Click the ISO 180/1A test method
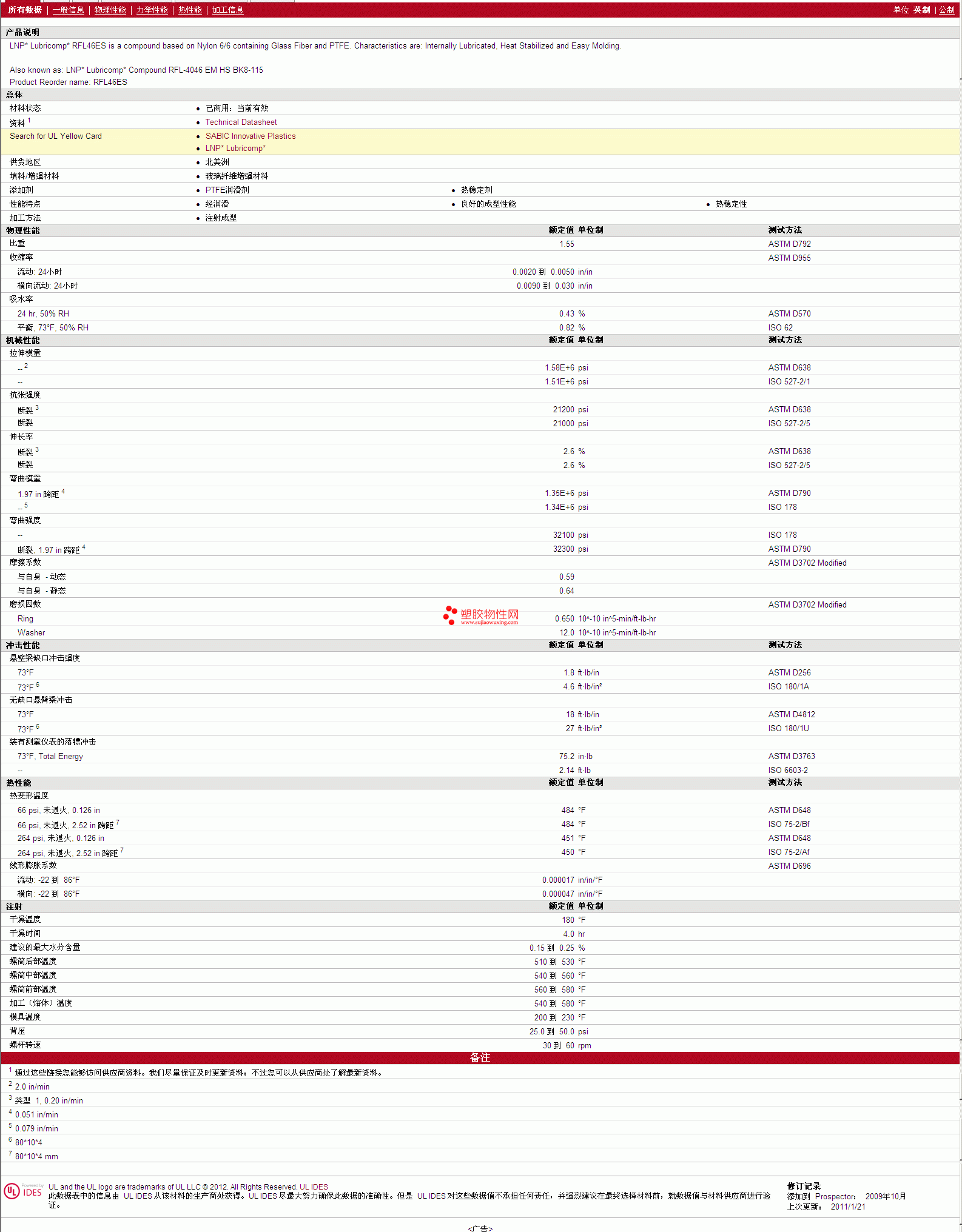The width and height of the screenshot is (962, 1232). click(789, 686)
